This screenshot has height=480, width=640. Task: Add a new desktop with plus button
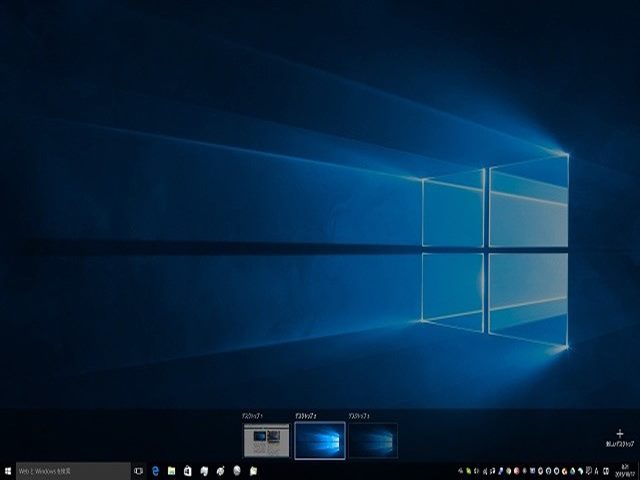click(x=620, y=437)
